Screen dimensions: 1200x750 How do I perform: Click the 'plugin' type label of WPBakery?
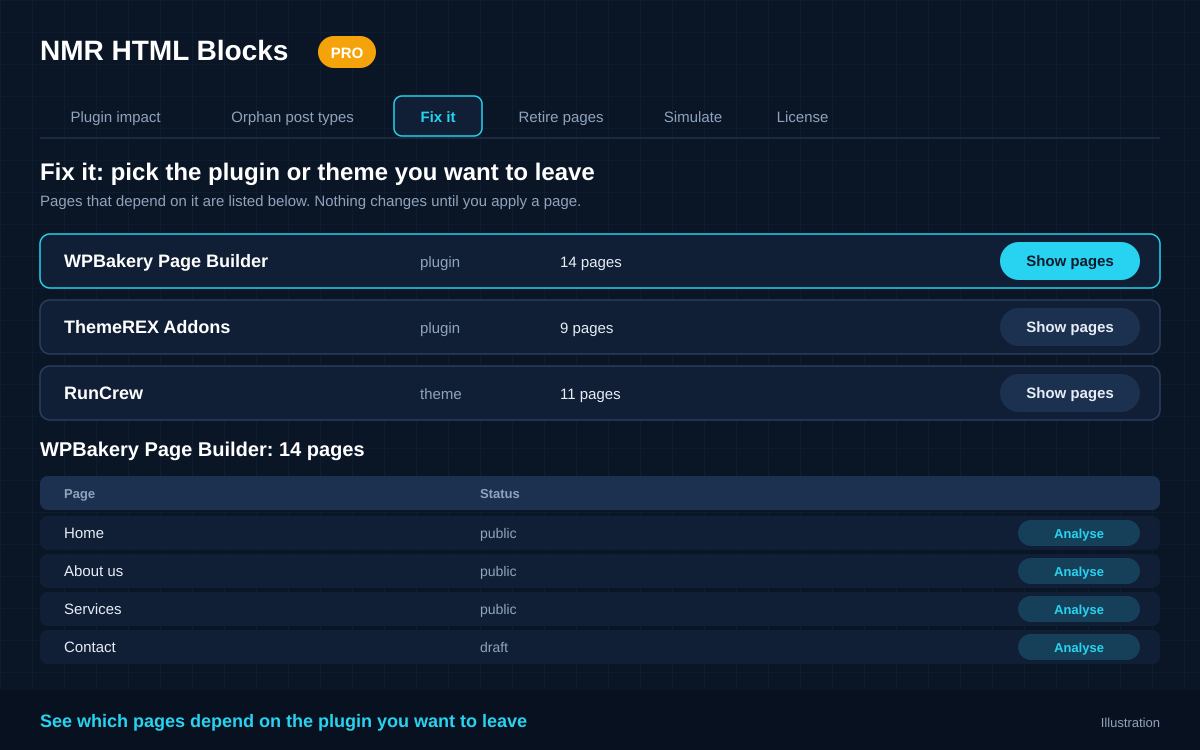(440, 262)
